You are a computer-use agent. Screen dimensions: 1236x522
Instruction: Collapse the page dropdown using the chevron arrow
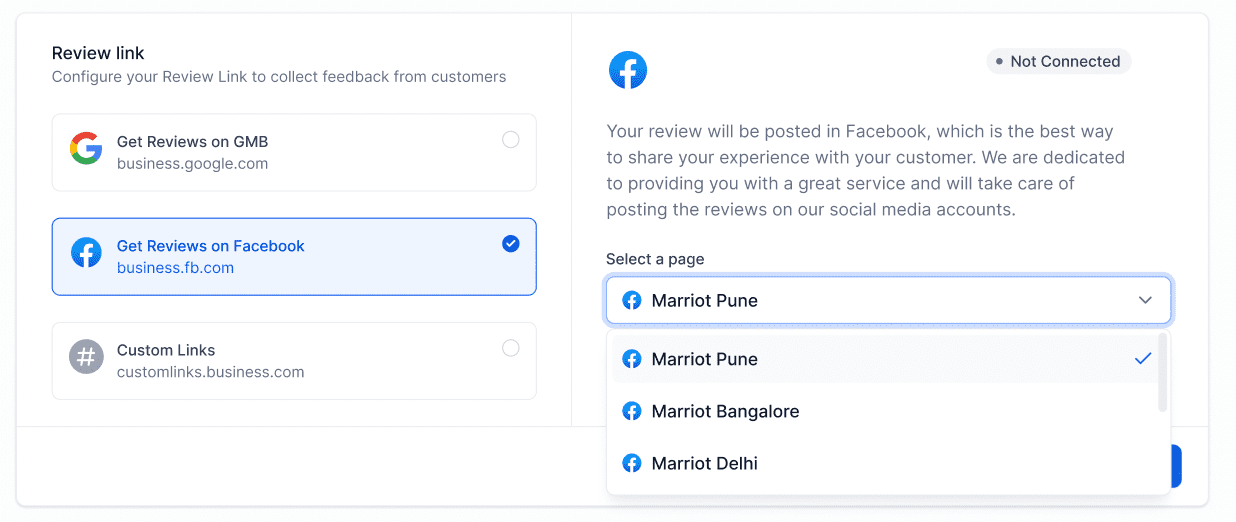(x=1146, y=300)
